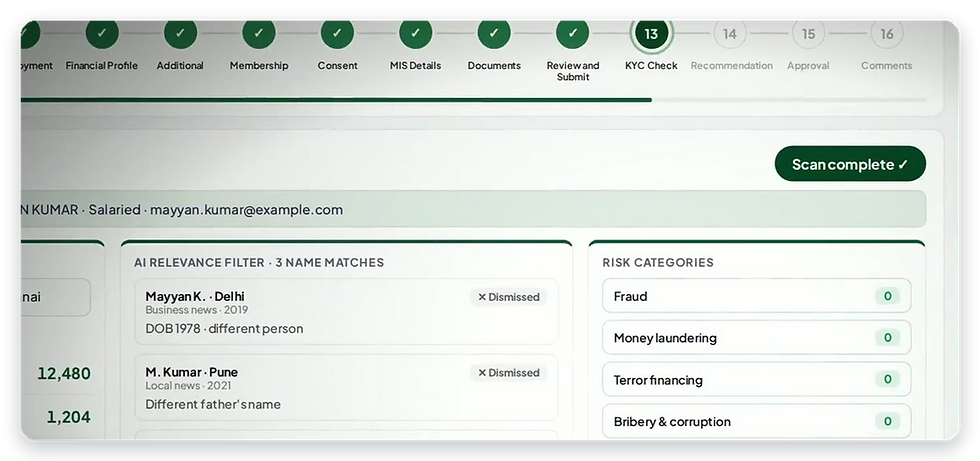Click the Bribery & corruption count badge
This screenshot has height=461, width=980.
(888, 422)
